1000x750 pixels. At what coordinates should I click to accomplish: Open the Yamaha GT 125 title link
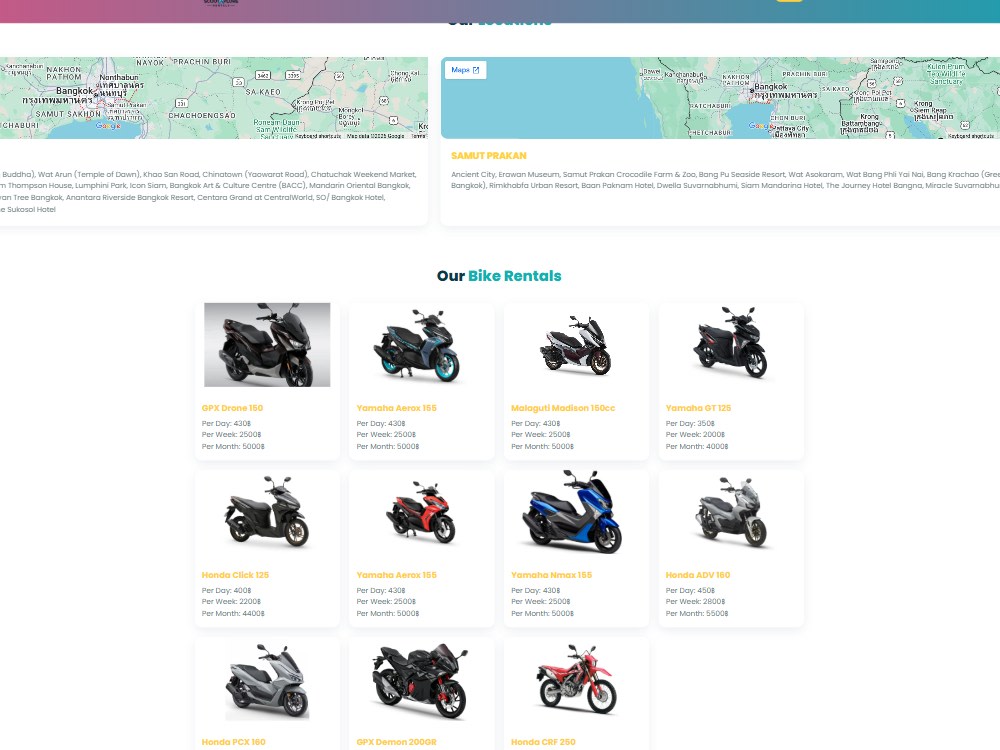[698, 408]
